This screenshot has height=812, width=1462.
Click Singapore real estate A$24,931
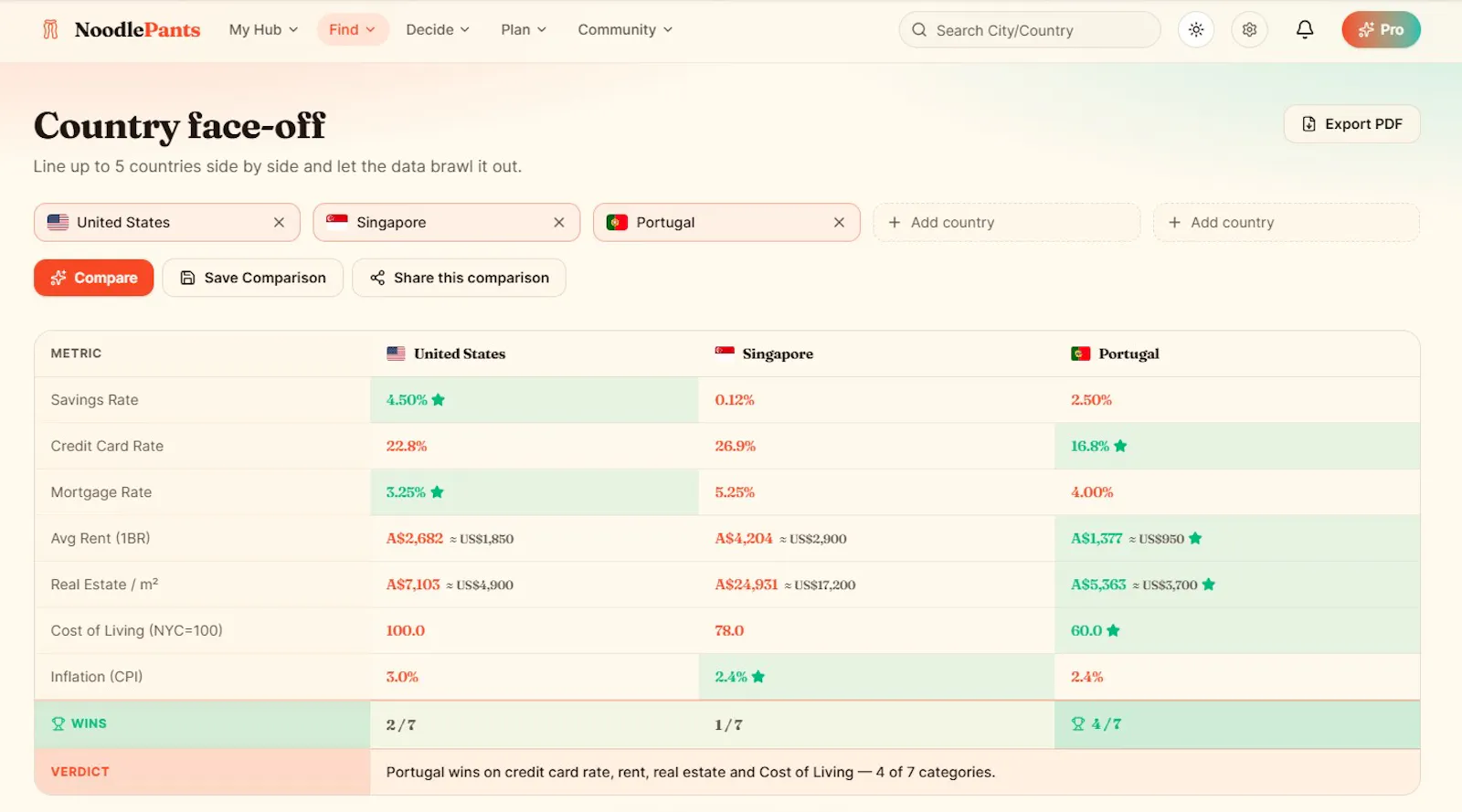coord(747,585)
